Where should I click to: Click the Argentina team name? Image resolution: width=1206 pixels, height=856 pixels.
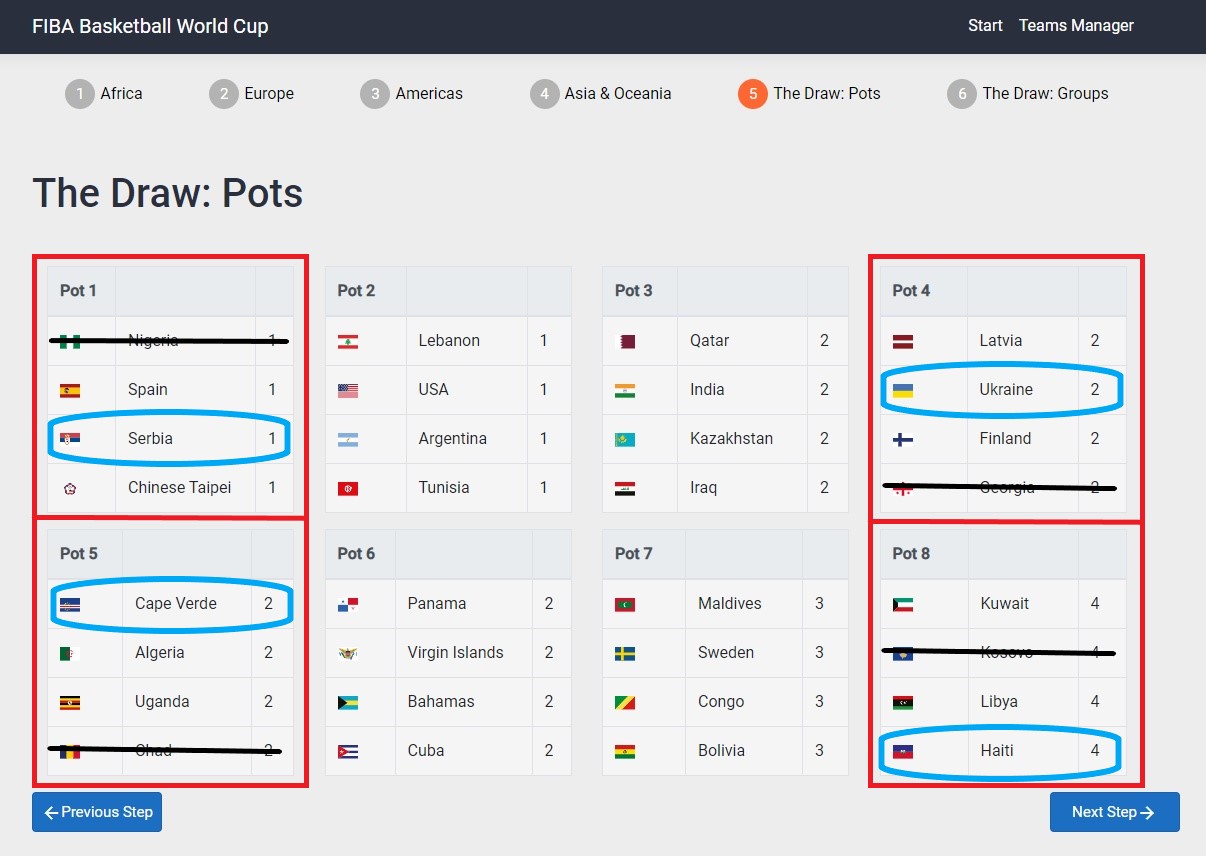click(453, 439)
